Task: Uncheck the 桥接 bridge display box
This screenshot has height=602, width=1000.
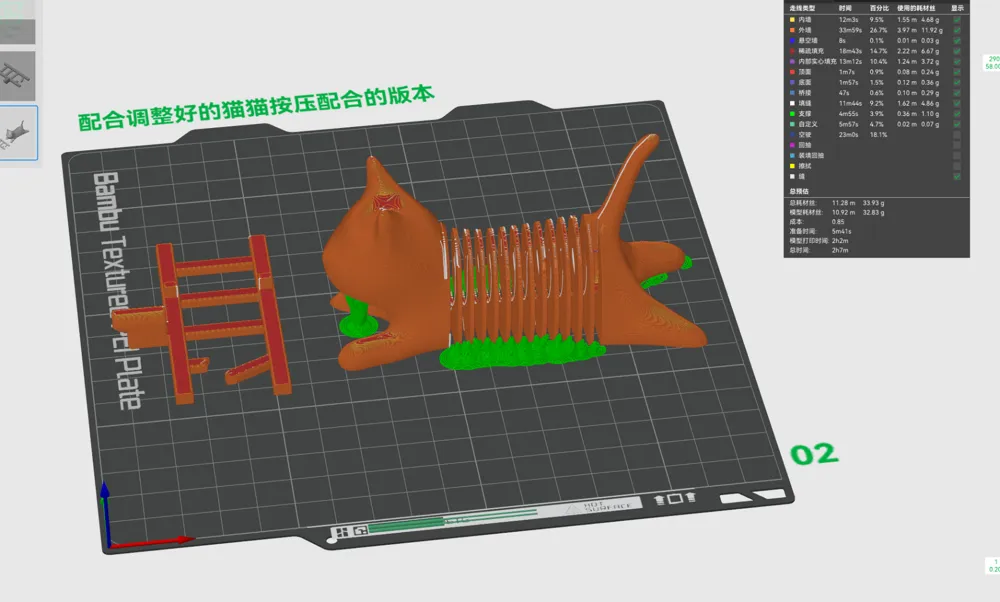Action: [957, 92]
